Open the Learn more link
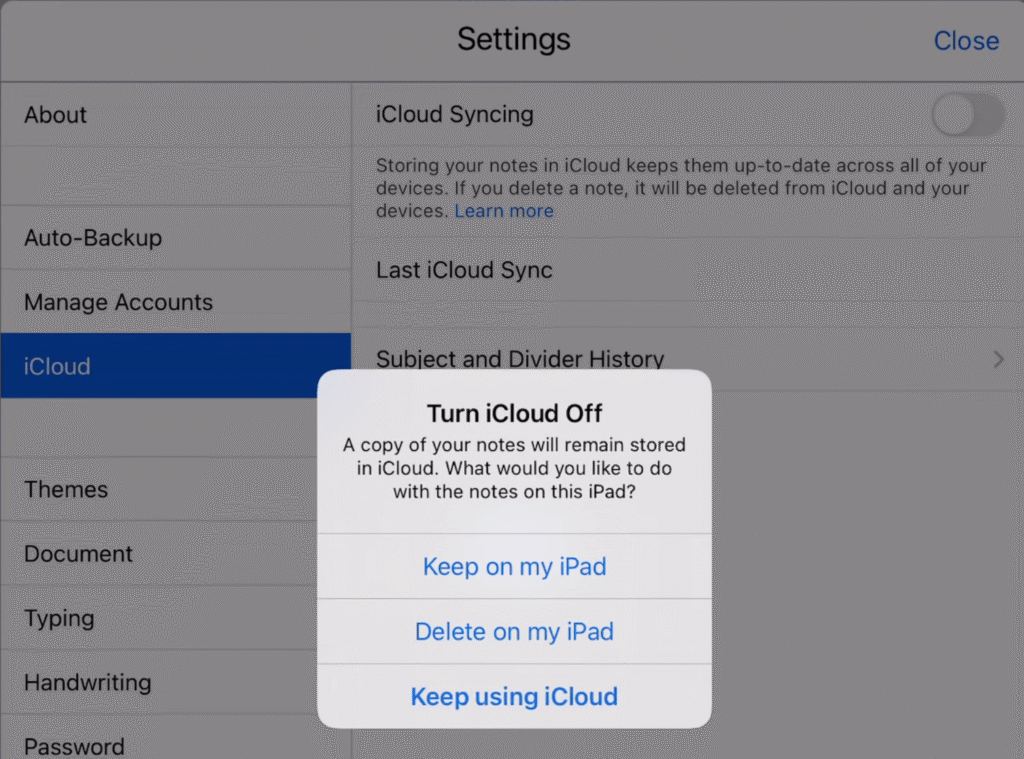The height and width of the screenshot is (759, 1024). tap(504, 211)
